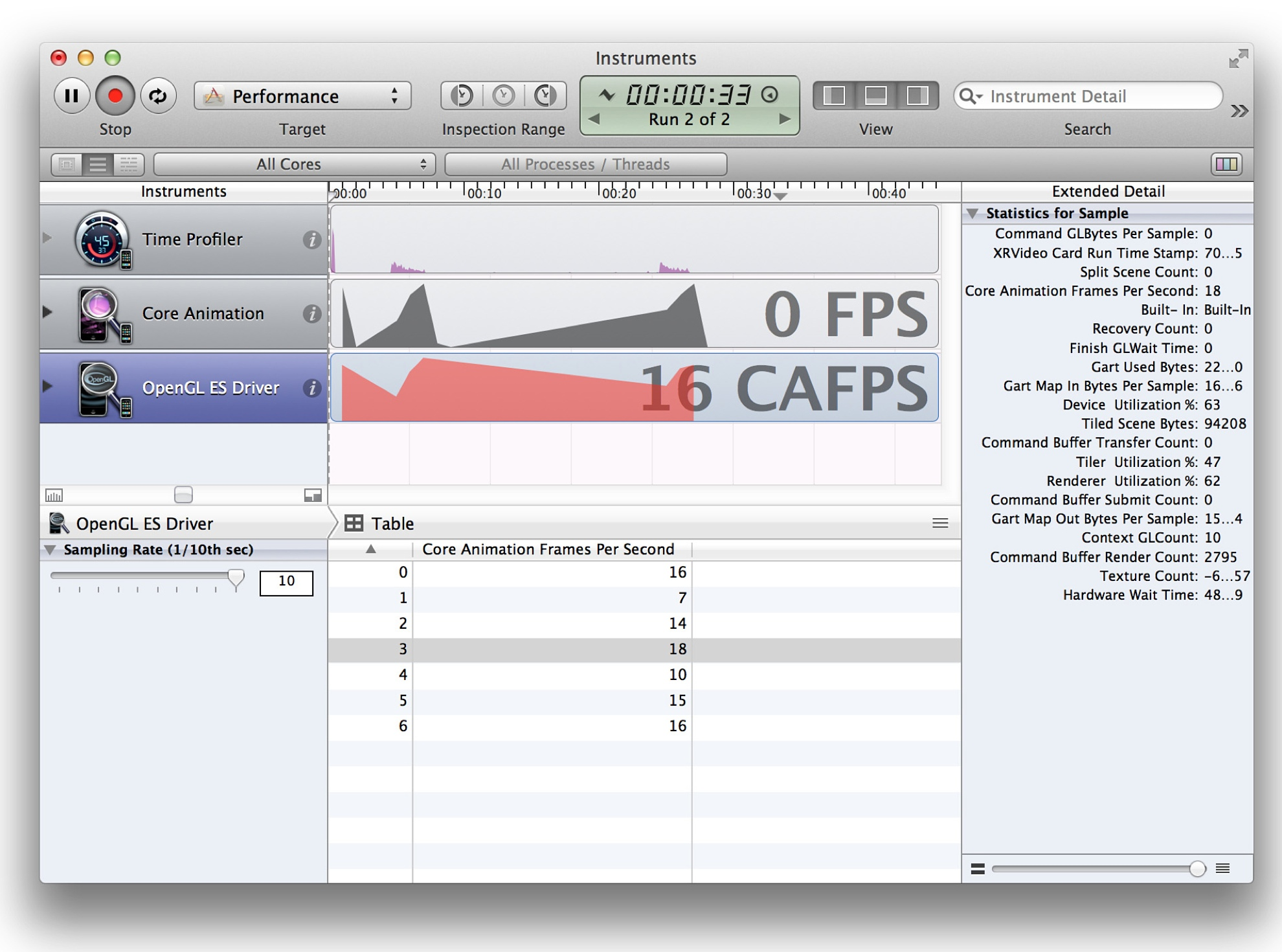Screen dimensions: 1282x952
Task: Select the third grouped display mode icon
Action: click(129, 164)
